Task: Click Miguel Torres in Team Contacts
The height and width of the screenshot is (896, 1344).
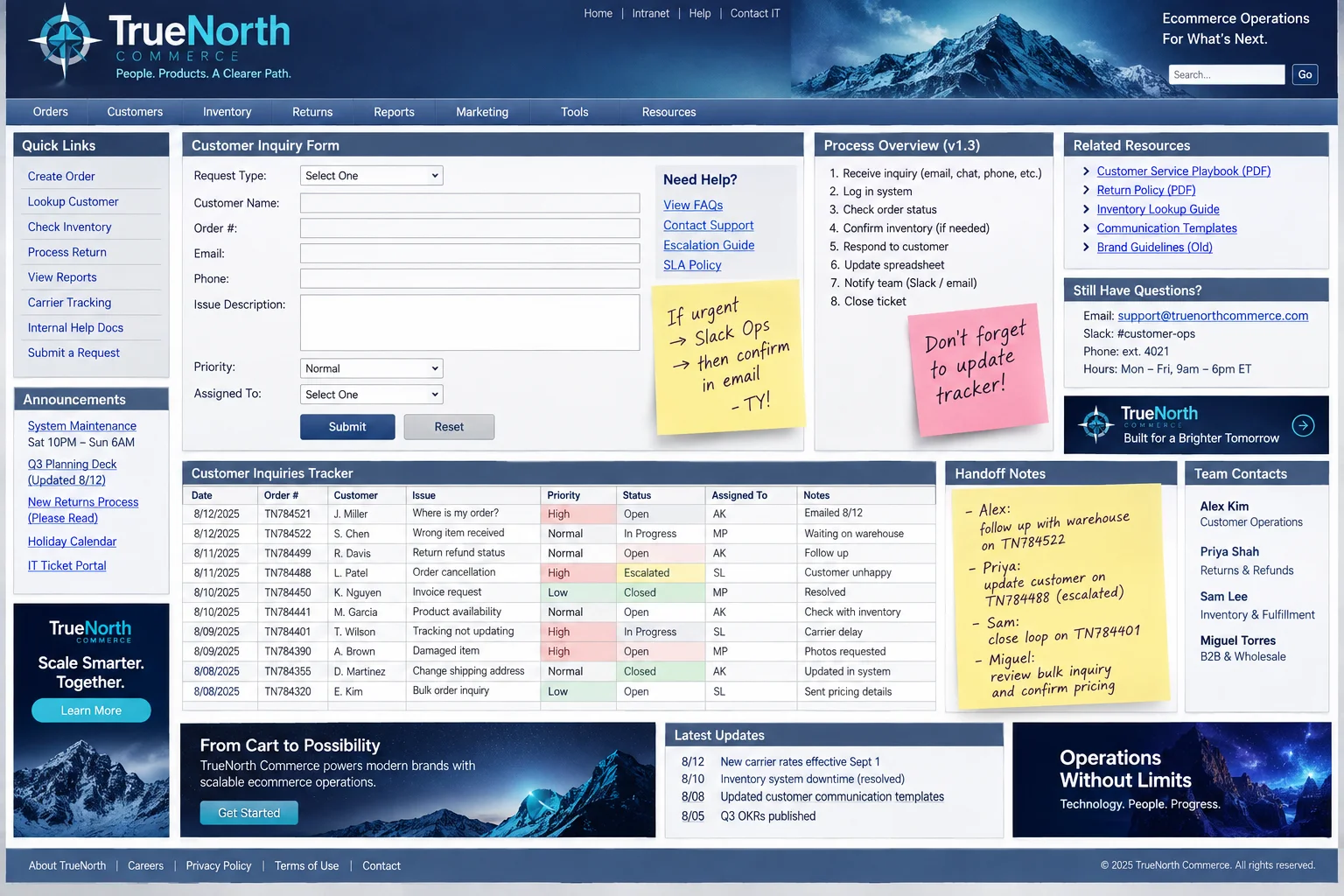Action: [1238, 640]
